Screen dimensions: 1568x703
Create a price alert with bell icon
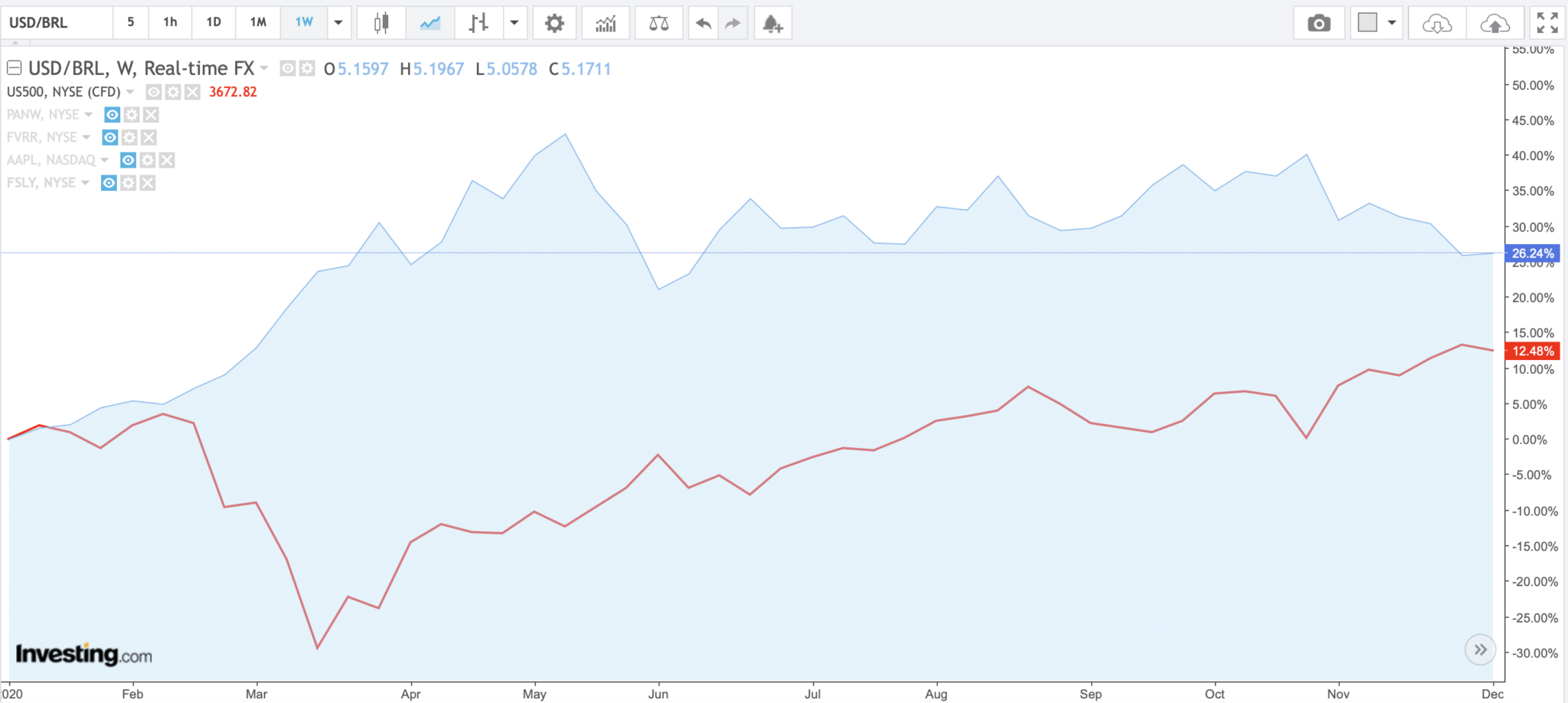coord(773,23)
